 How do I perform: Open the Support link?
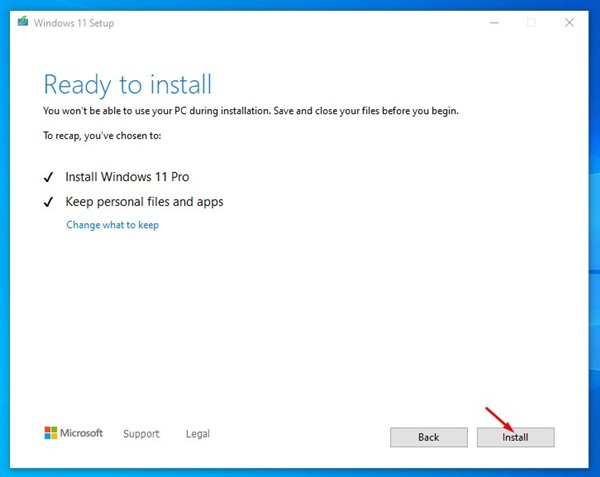coord(141,433)
